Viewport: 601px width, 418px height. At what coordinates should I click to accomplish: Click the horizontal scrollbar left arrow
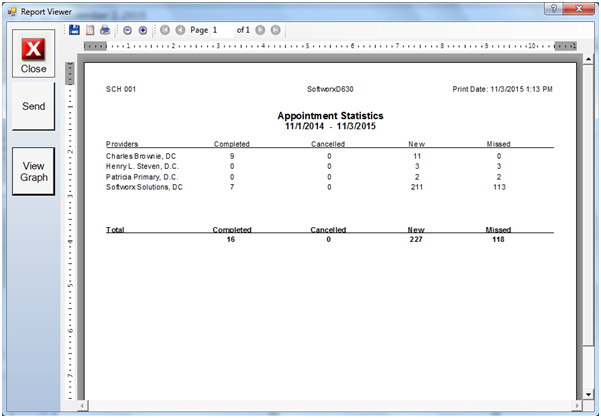pyautogui.click(x=83, y=407)
